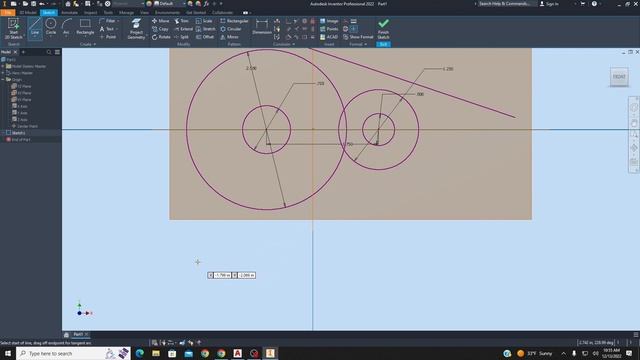Image resolution: width=640 pixels, height=360 pixels.
Task: Switch to the 3D Model tab
Action: click(28, 13)
